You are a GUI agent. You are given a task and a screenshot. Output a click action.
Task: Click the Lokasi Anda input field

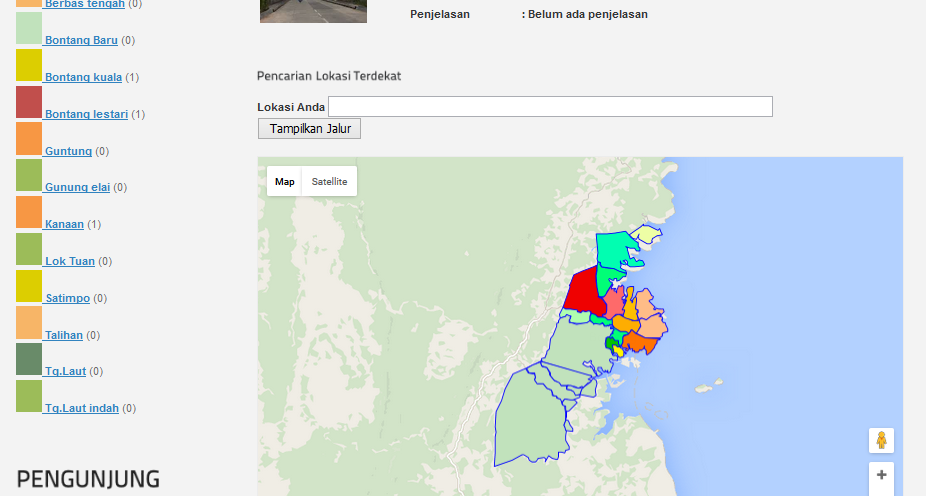pyautogui.click(x=550, y=106)
